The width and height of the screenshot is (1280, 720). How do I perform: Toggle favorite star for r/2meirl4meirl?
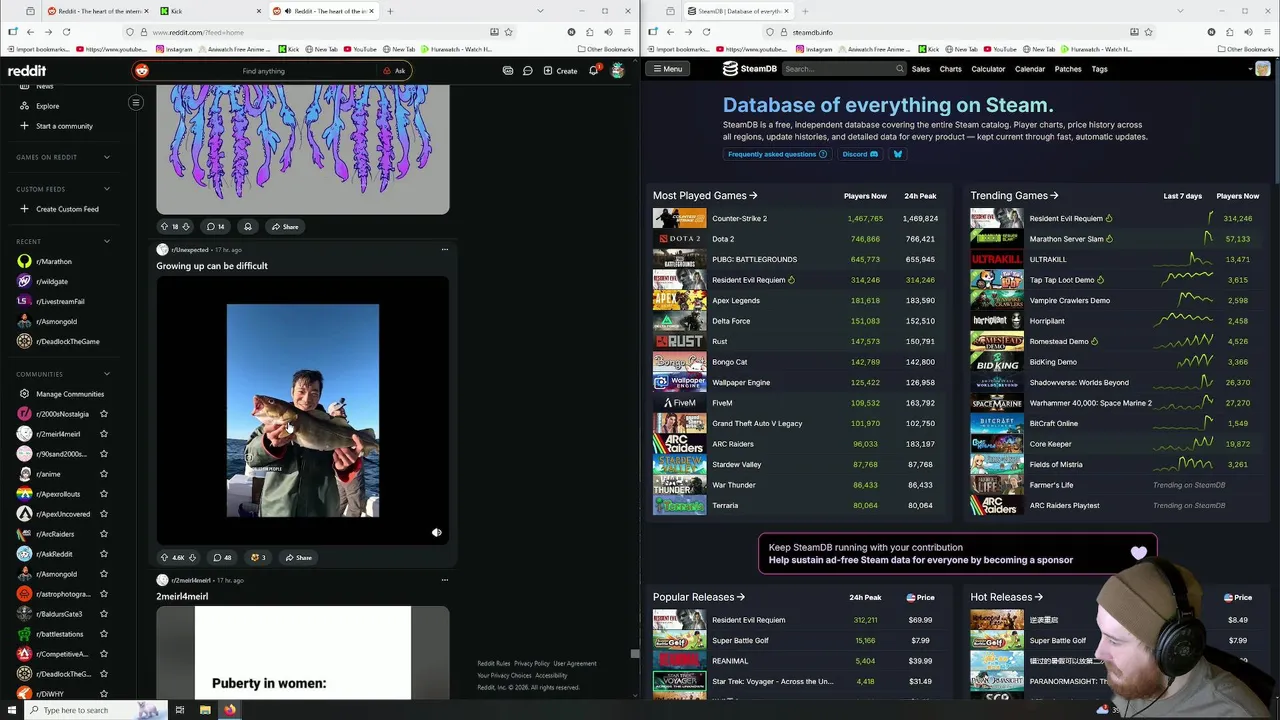click(103, 434)
